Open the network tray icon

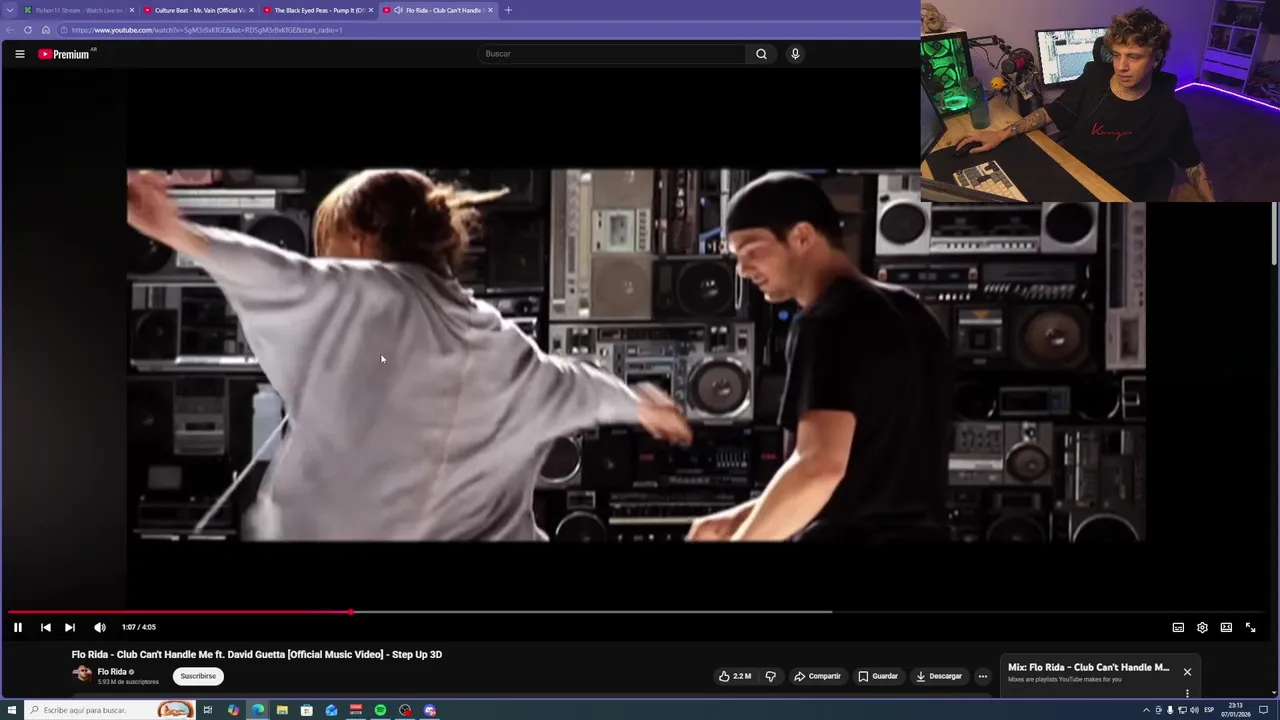coord(1182,710)
